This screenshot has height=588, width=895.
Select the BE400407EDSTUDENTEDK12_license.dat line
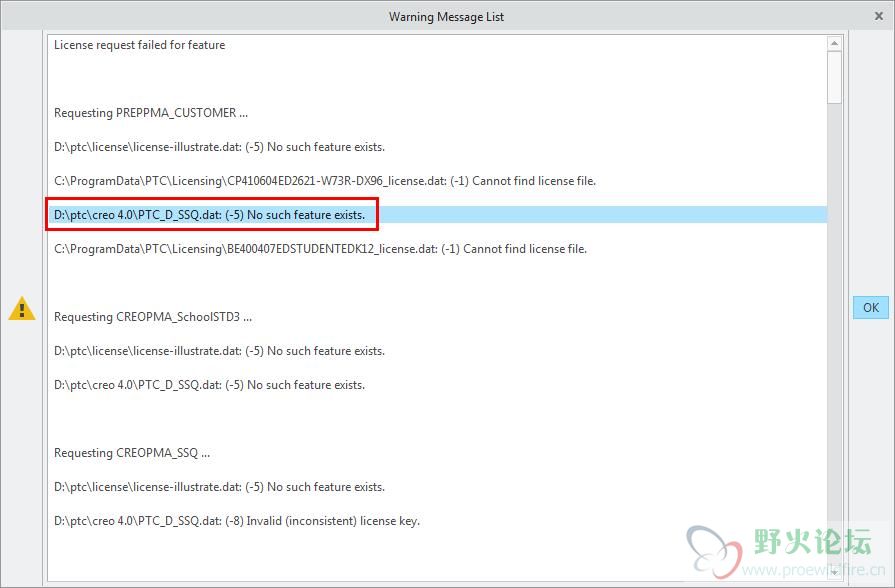click(x=320, y=249)
